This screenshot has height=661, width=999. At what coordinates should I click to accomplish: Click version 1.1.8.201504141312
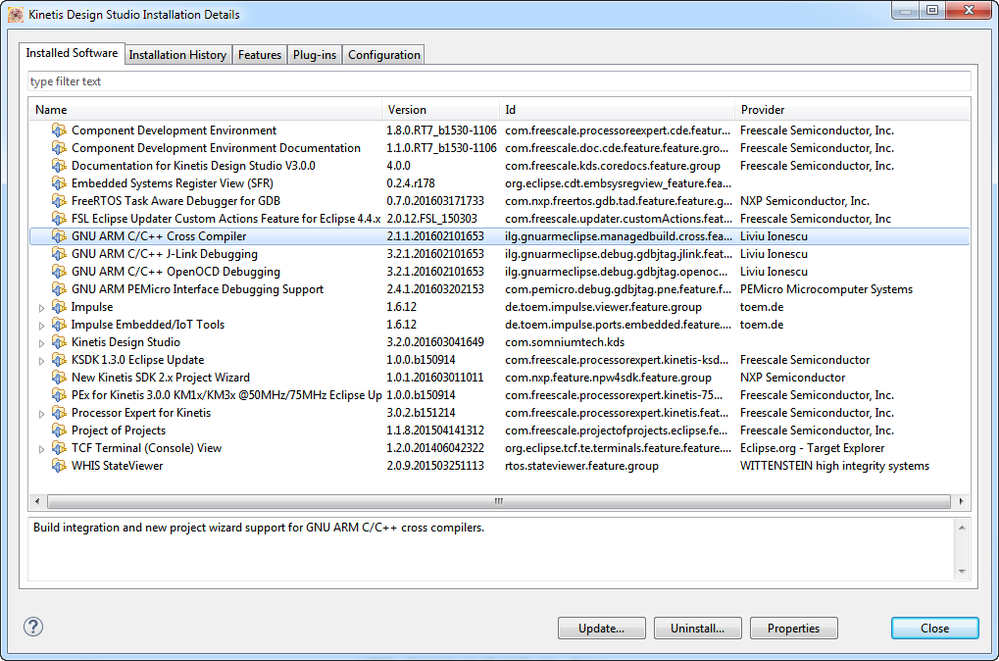coord(435,430)
